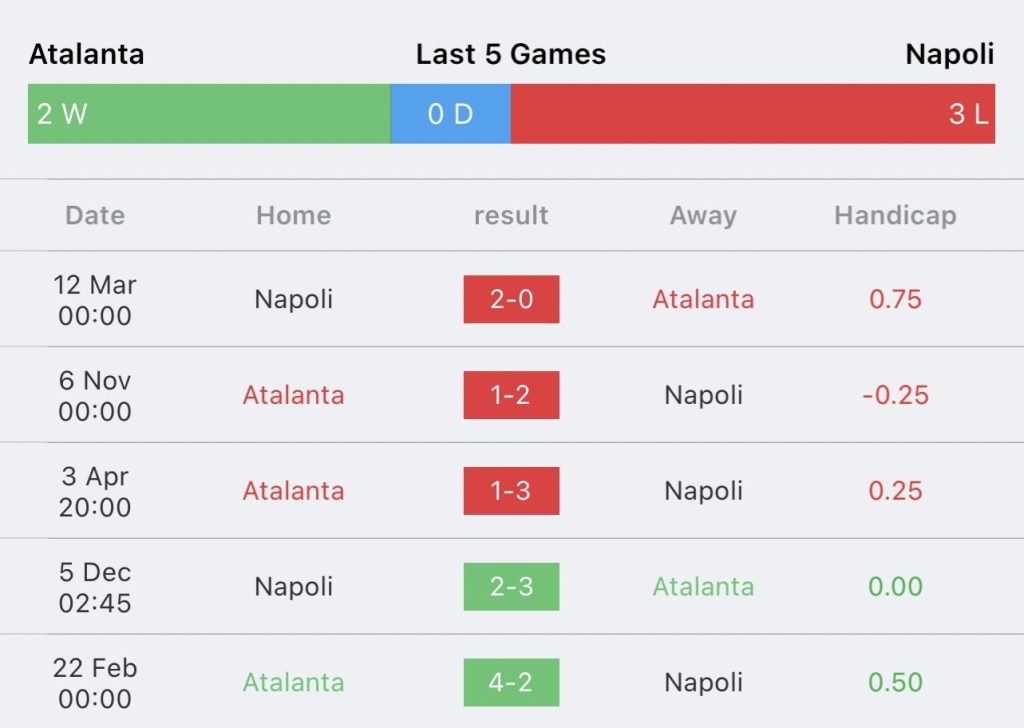This screenshot has width=1024, height=728.
Task: Click the red 3 L bar segment
Action: tap(753, 114)
